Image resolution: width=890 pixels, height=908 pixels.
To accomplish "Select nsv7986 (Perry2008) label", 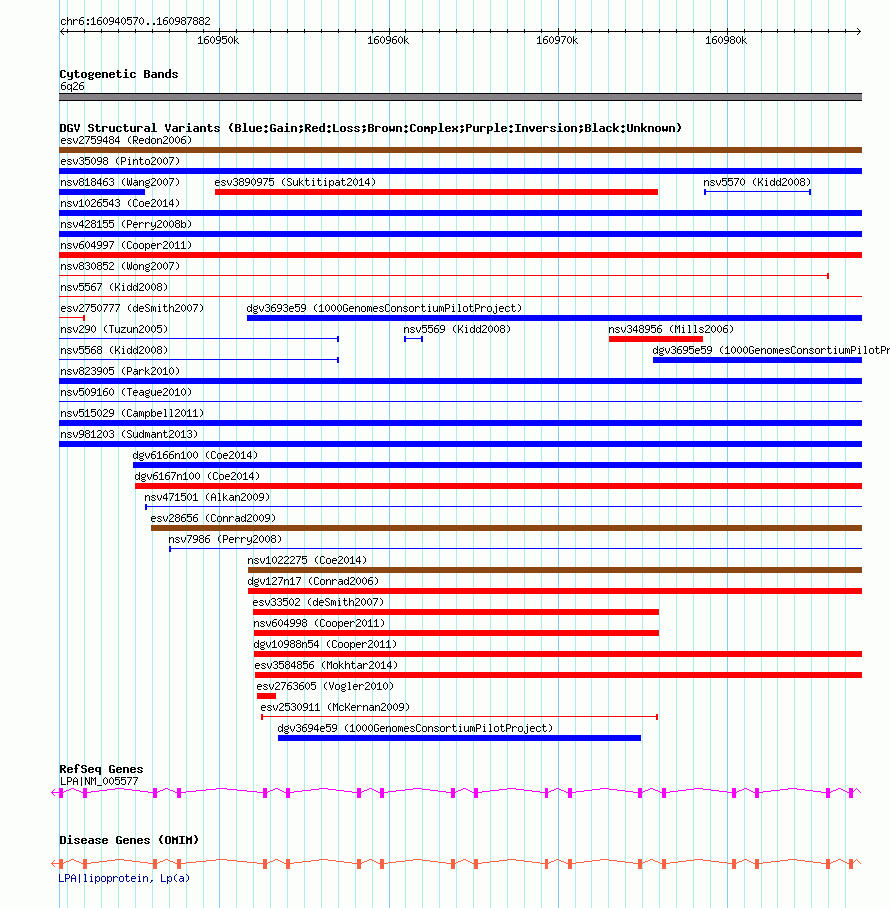I will 225,539.
